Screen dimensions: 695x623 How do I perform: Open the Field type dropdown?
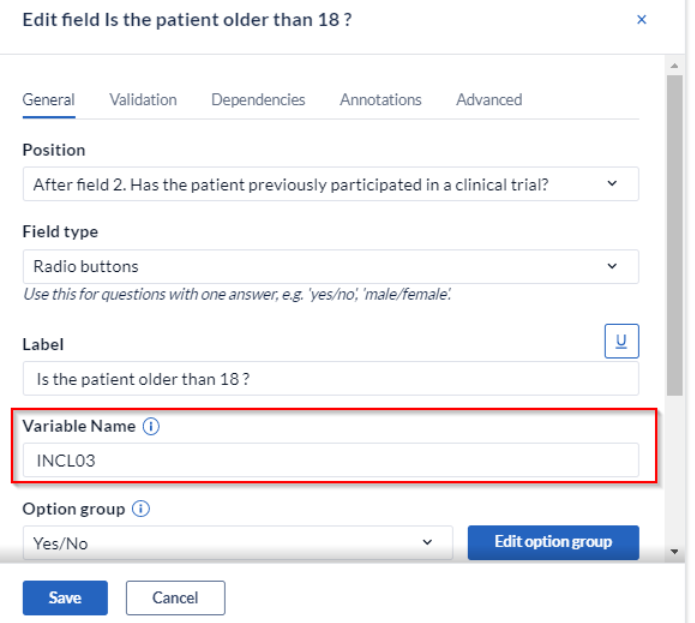[x=331, y=266]
